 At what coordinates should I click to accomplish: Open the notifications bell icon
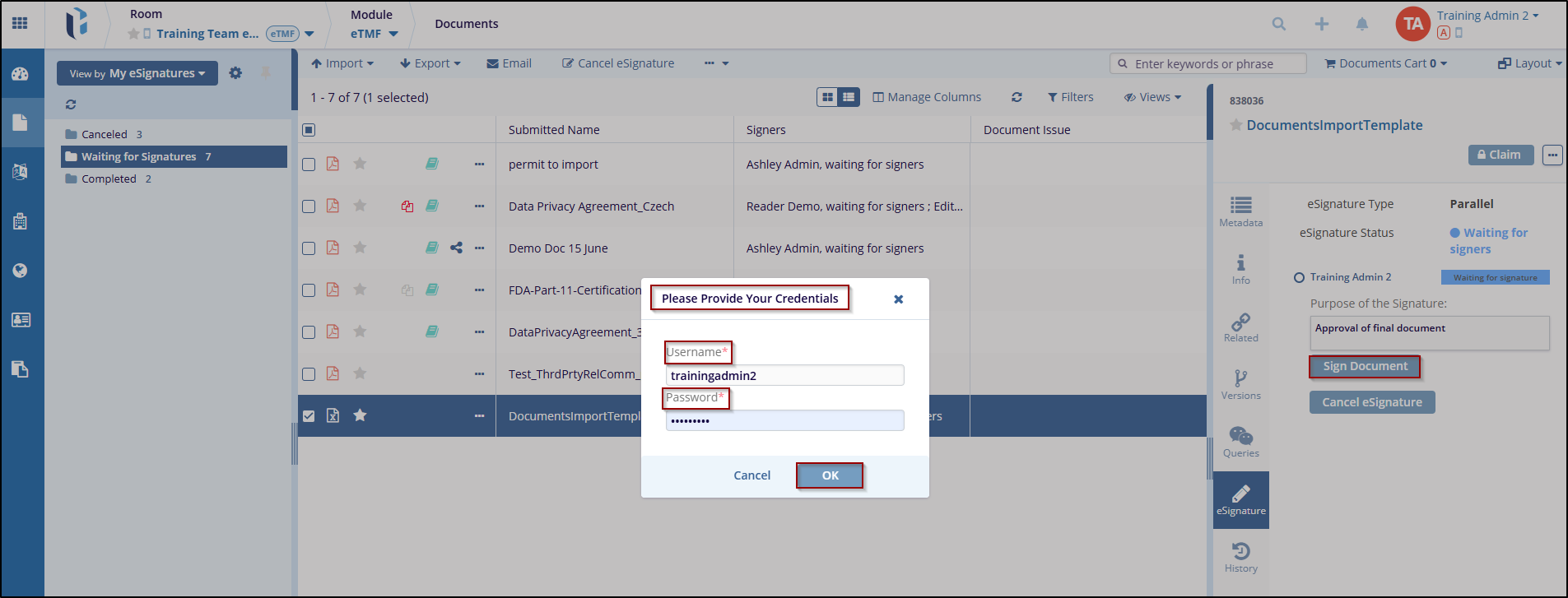coord(1362,24)
